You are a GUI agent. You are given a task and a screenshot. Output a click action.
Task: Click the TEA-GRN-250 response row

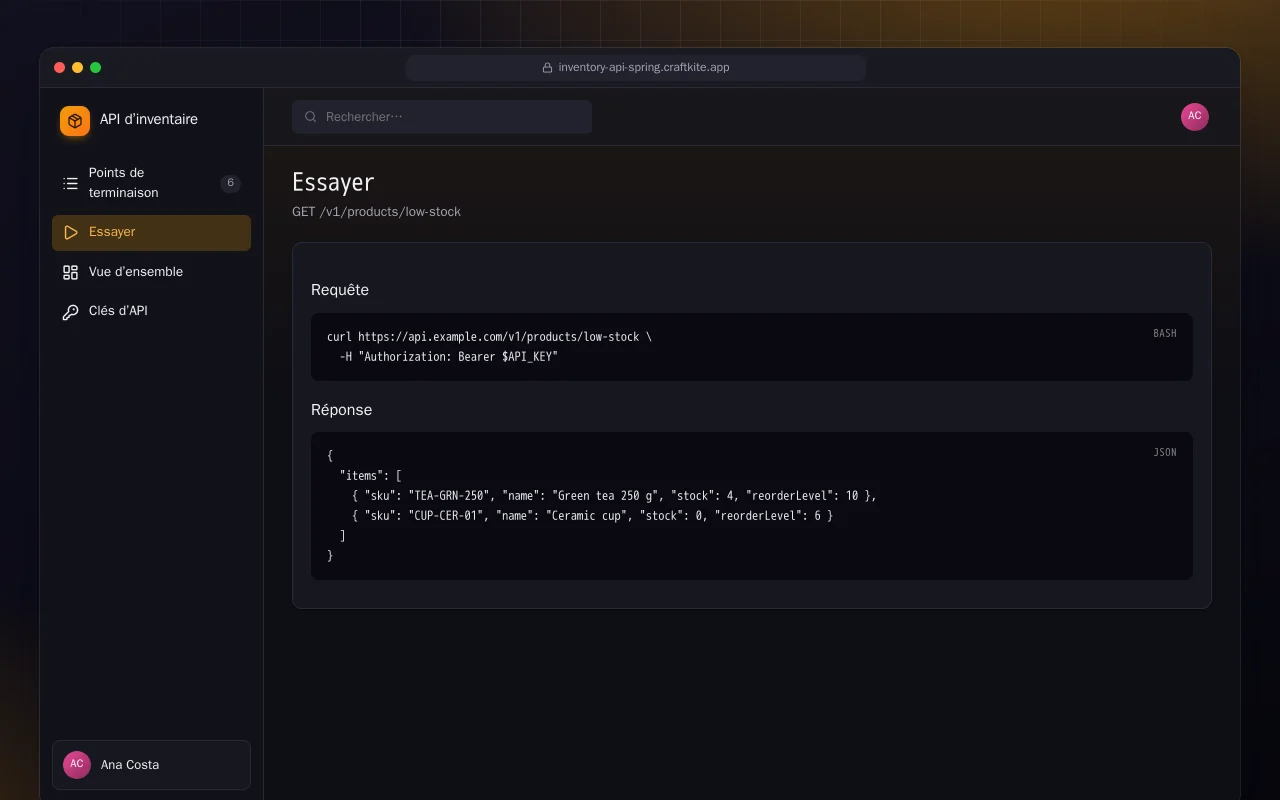614,496
